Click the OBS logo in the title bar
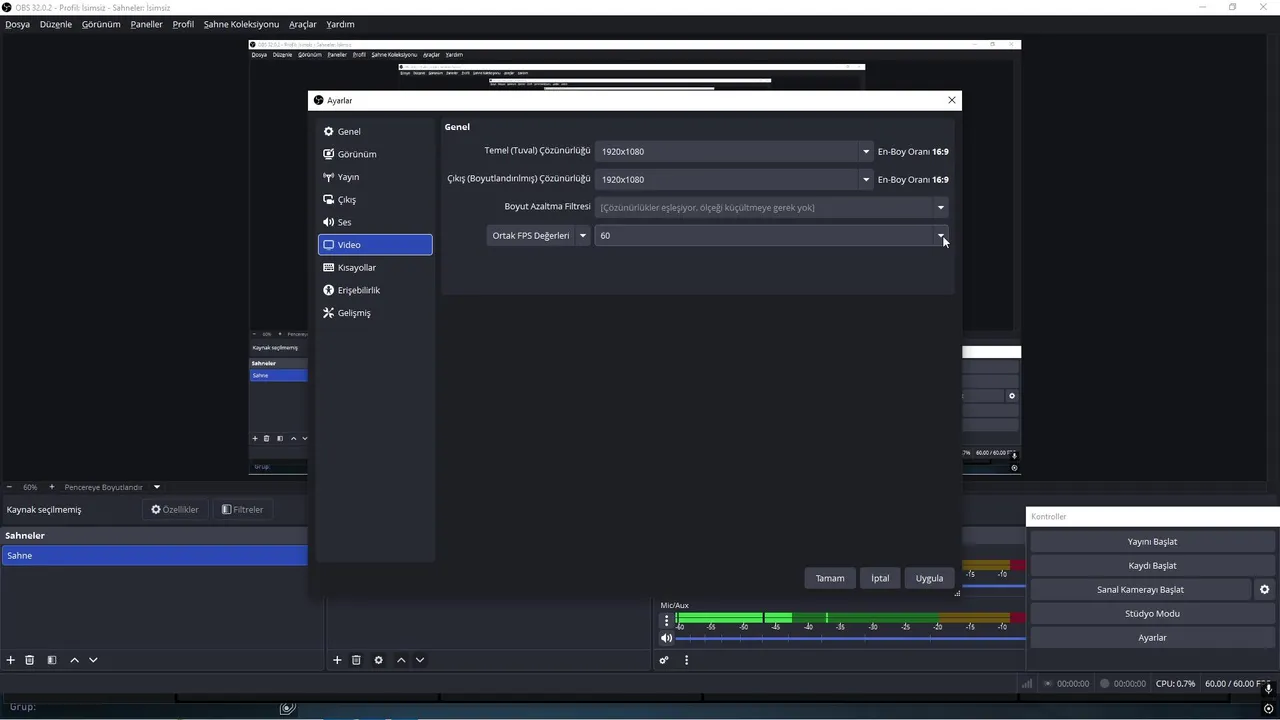 tap(7, 7)
